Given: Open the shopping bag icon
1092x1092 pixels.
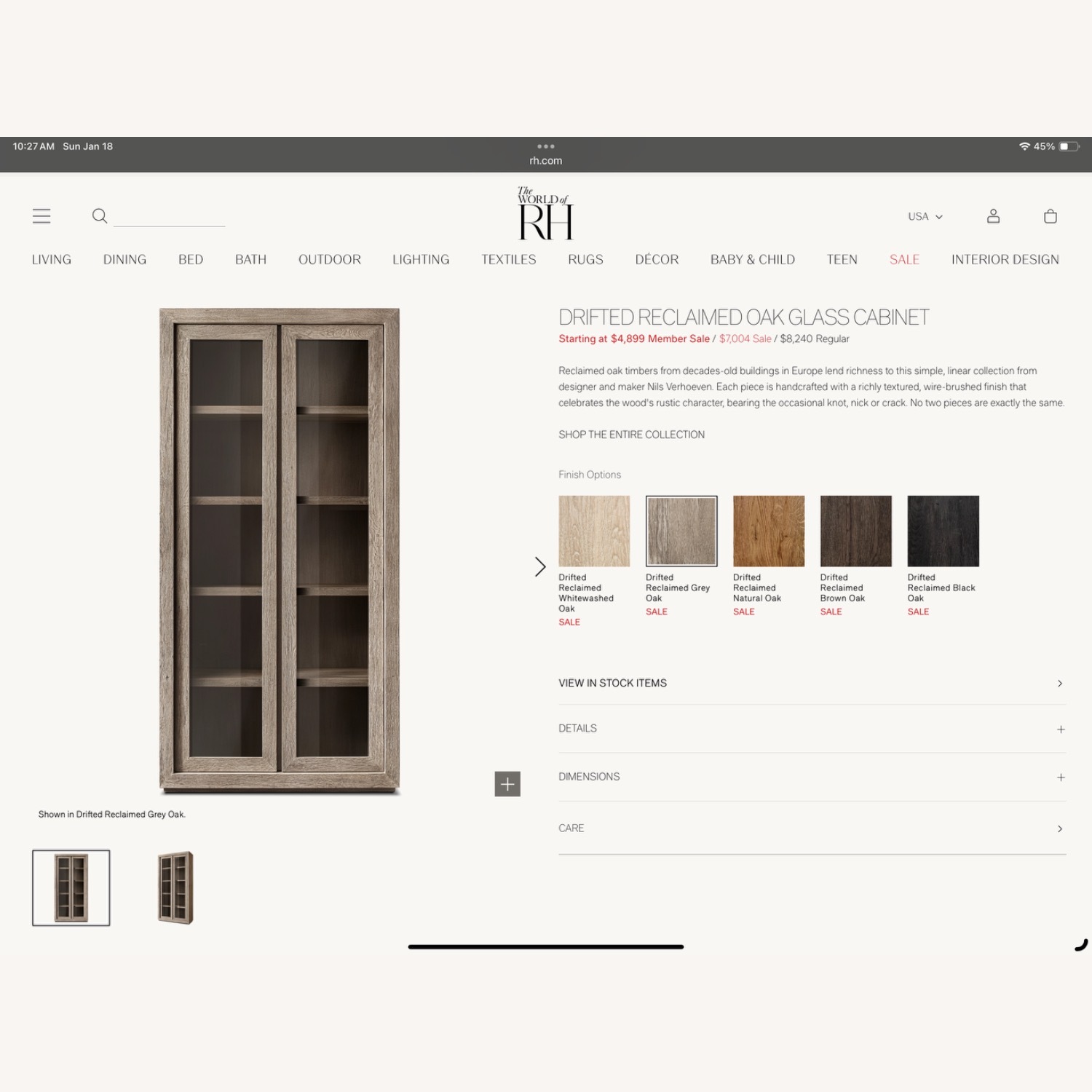Looking at the screenshot, I should coord(1050,215).
